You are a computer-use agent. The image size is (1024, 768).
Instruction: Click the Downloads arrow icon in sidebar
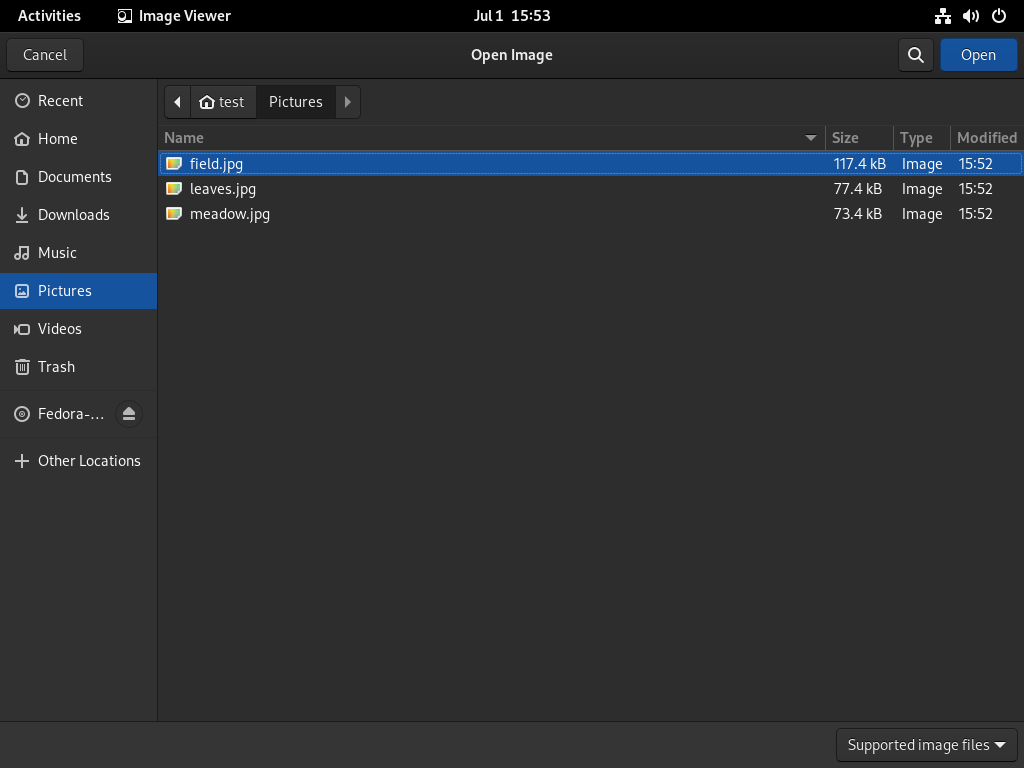pos(22,215)
